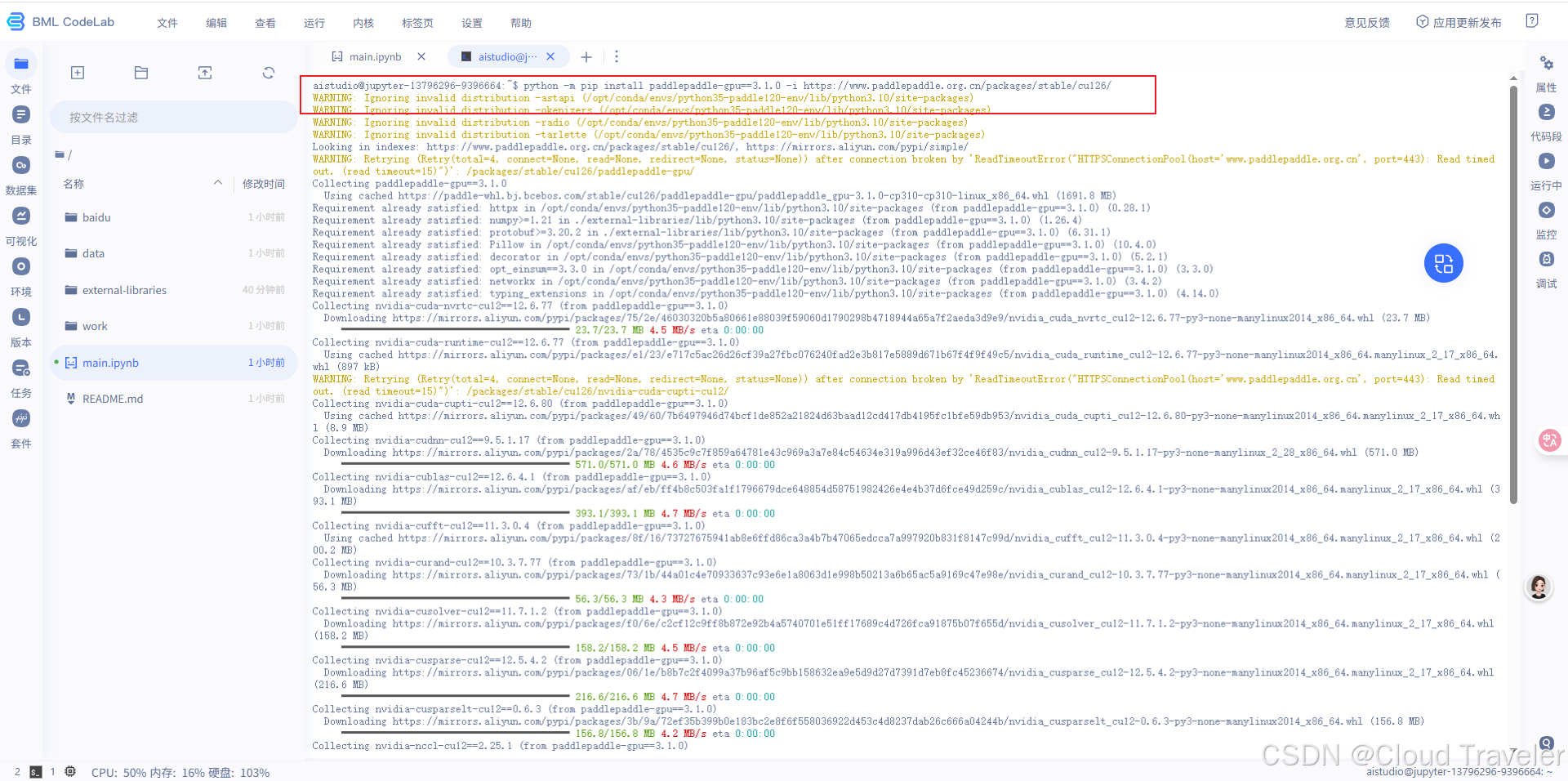The width and height of the screenshot is (1568, 781).
Task: Open the 内核 menu
Action: (x=363, y=23)
